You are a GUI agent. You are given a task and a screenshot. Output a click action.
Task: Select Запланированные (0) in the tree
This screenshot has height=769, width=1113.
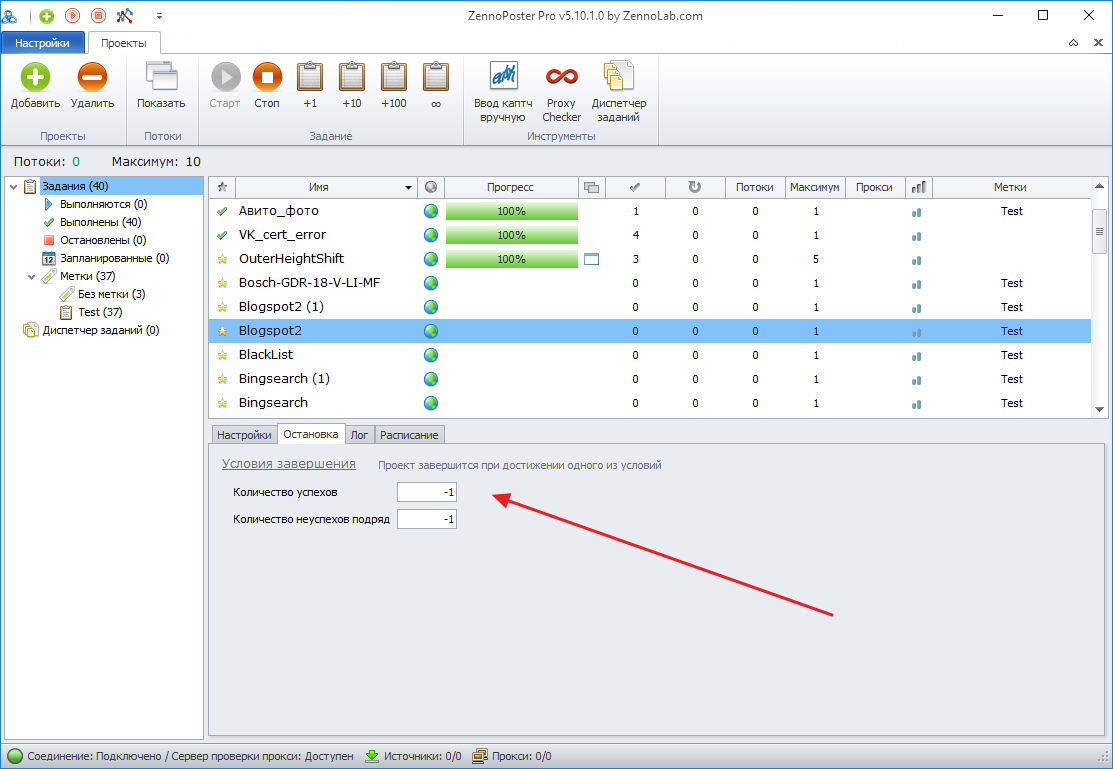(114, 258)
